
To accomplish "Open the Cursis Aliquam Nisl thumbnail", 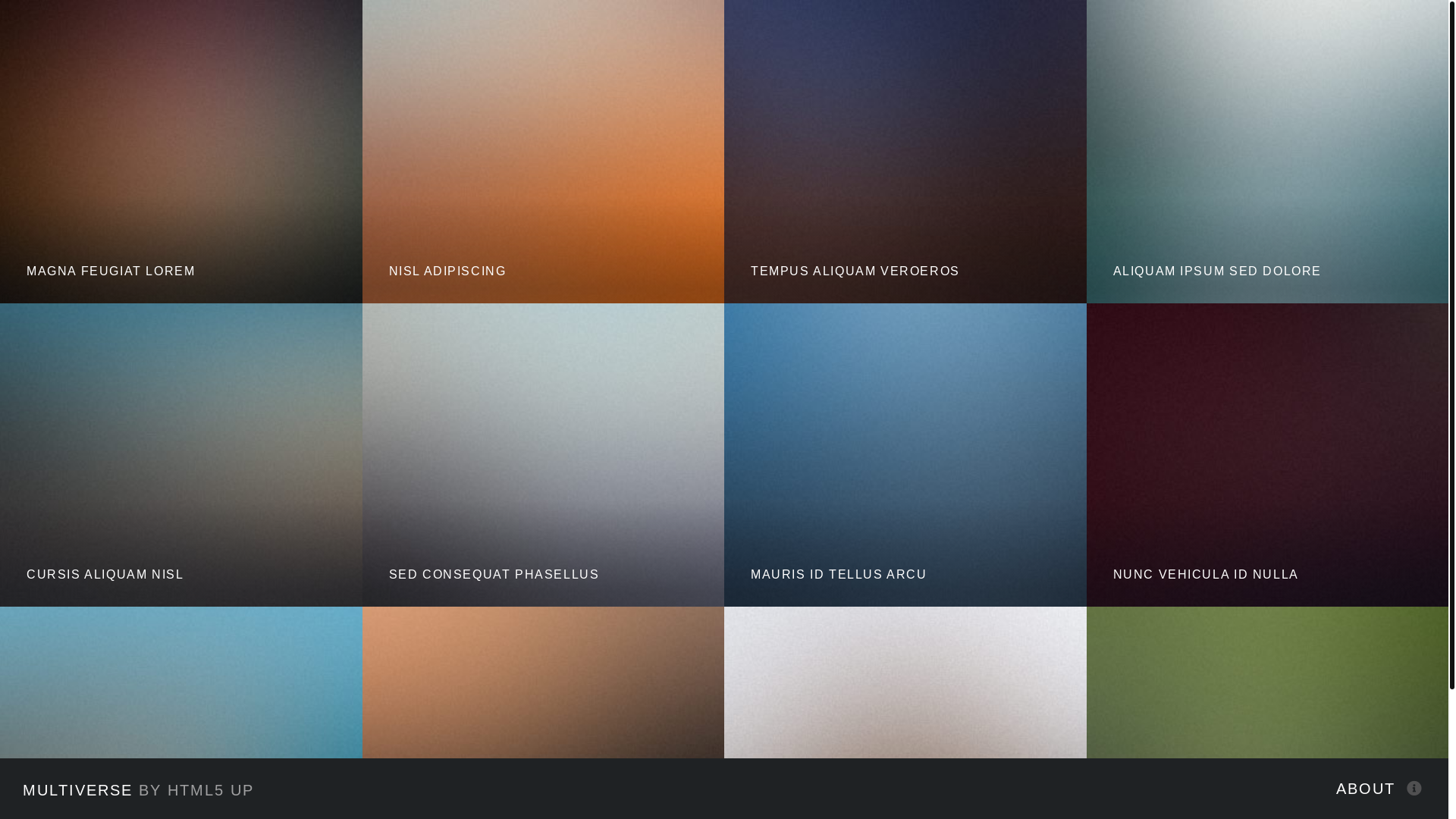I will pos(181,455).
